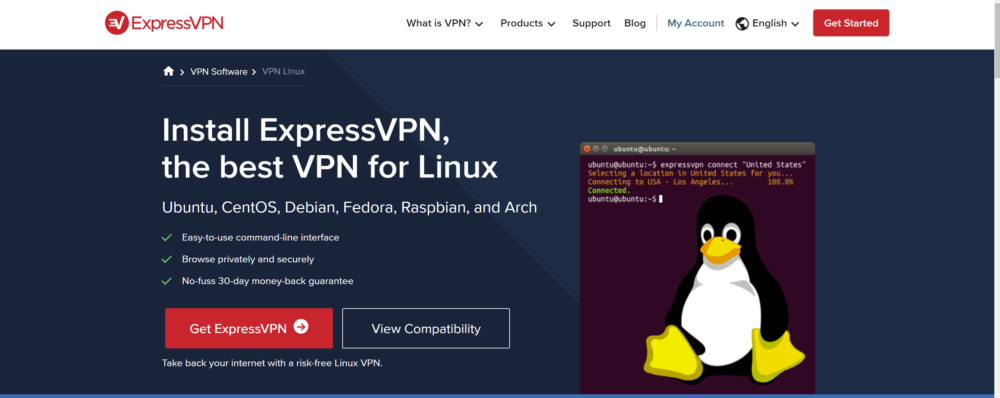The height and width of the screenshot is (398, 1000).
Task: Click the Install ExpressVPN heading
Action: pyautogui.click(x=330, y=149)
